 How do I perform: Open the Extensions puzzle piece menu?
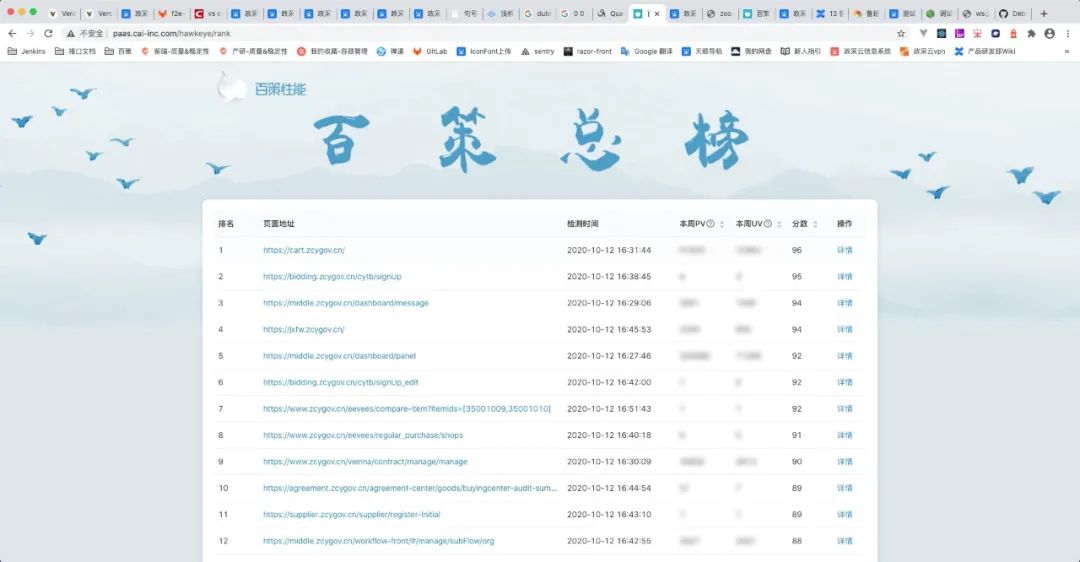1031,33
